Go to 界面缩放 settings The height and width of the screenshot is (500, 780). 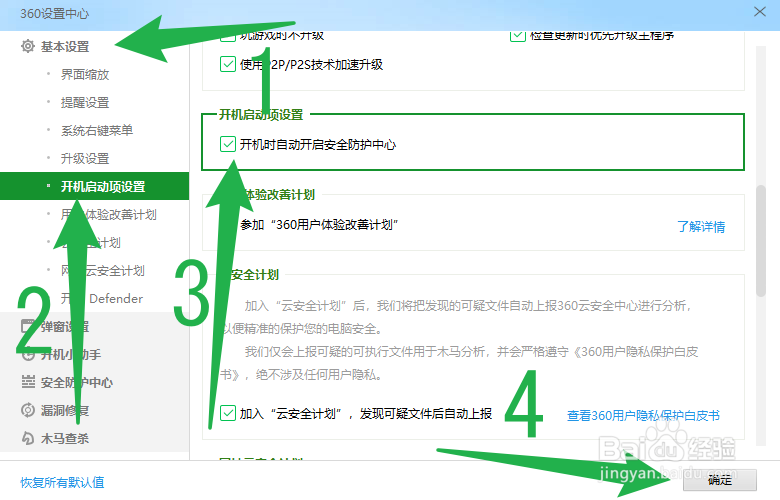pyautogui.click(x=85, y=75)
